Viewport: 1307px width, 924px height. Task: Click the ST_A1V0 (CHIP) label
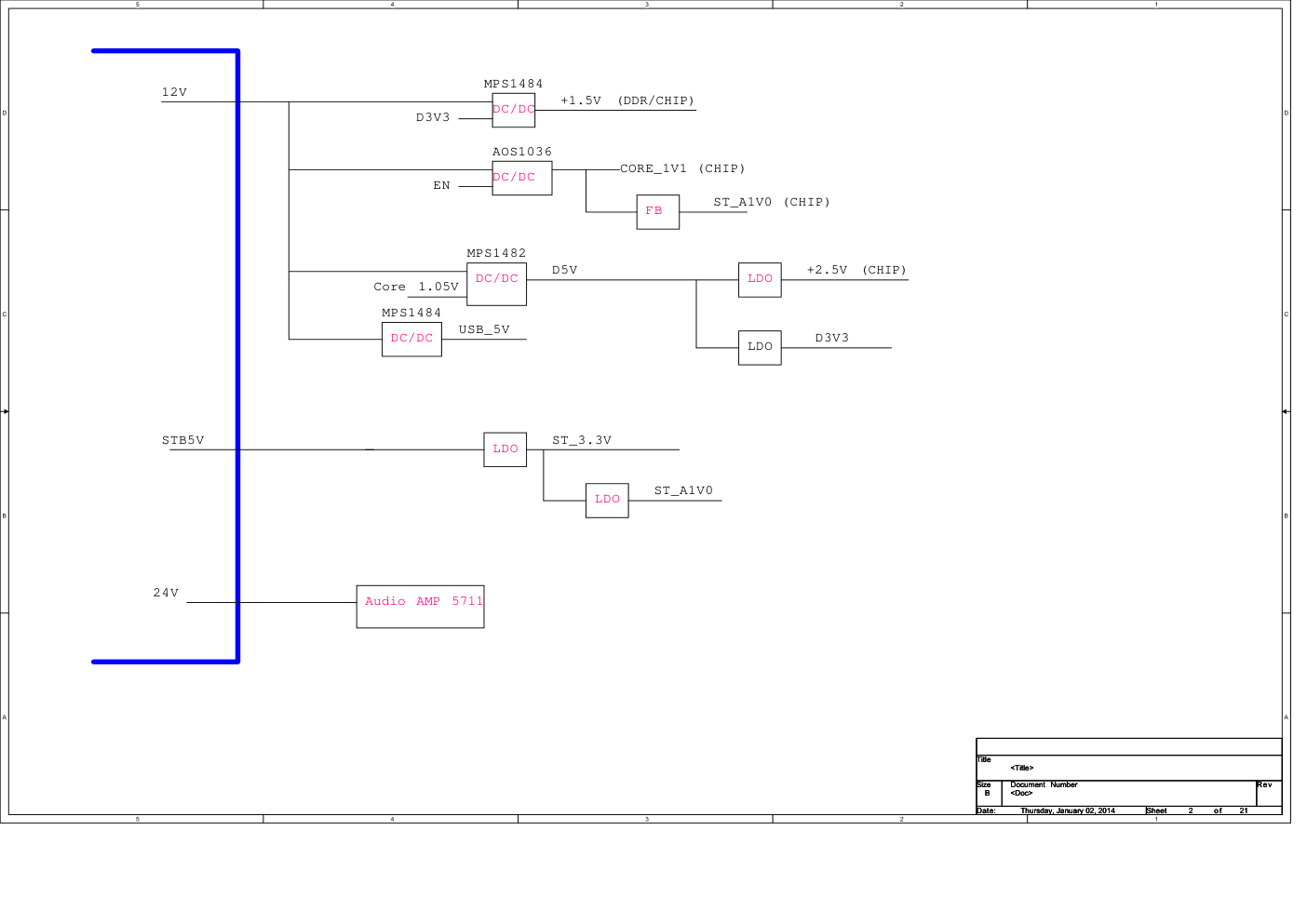pos(772,202)
